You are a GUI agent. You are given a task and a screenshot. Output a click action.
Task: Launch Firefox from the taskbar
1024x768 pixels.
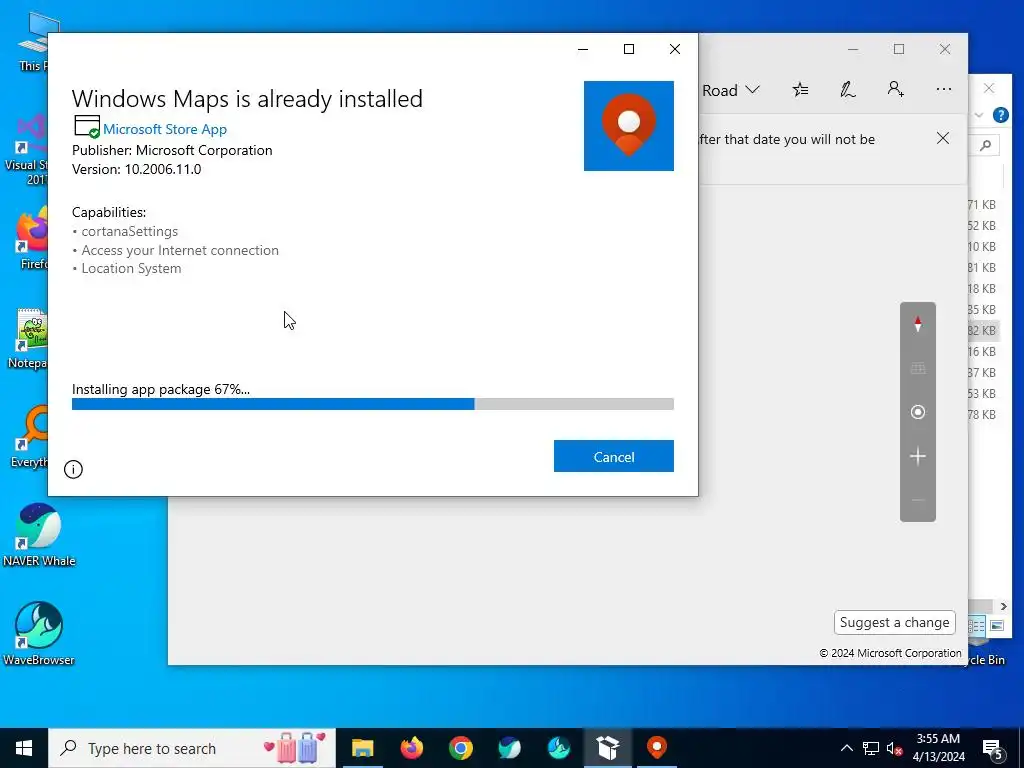(x=411, y=748)
